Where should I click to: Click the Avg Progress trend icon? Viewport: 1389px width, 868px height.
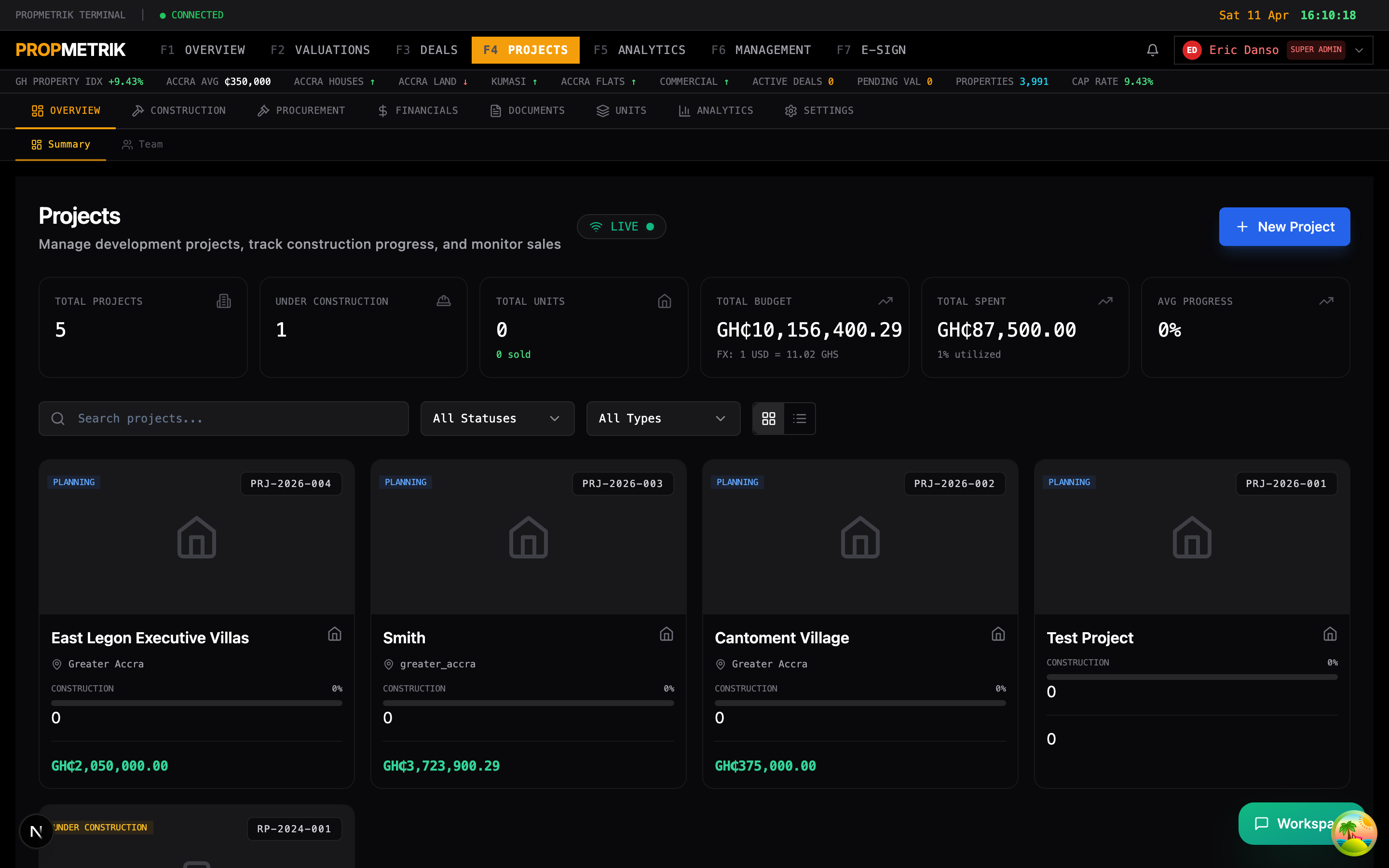point(1326,301)
